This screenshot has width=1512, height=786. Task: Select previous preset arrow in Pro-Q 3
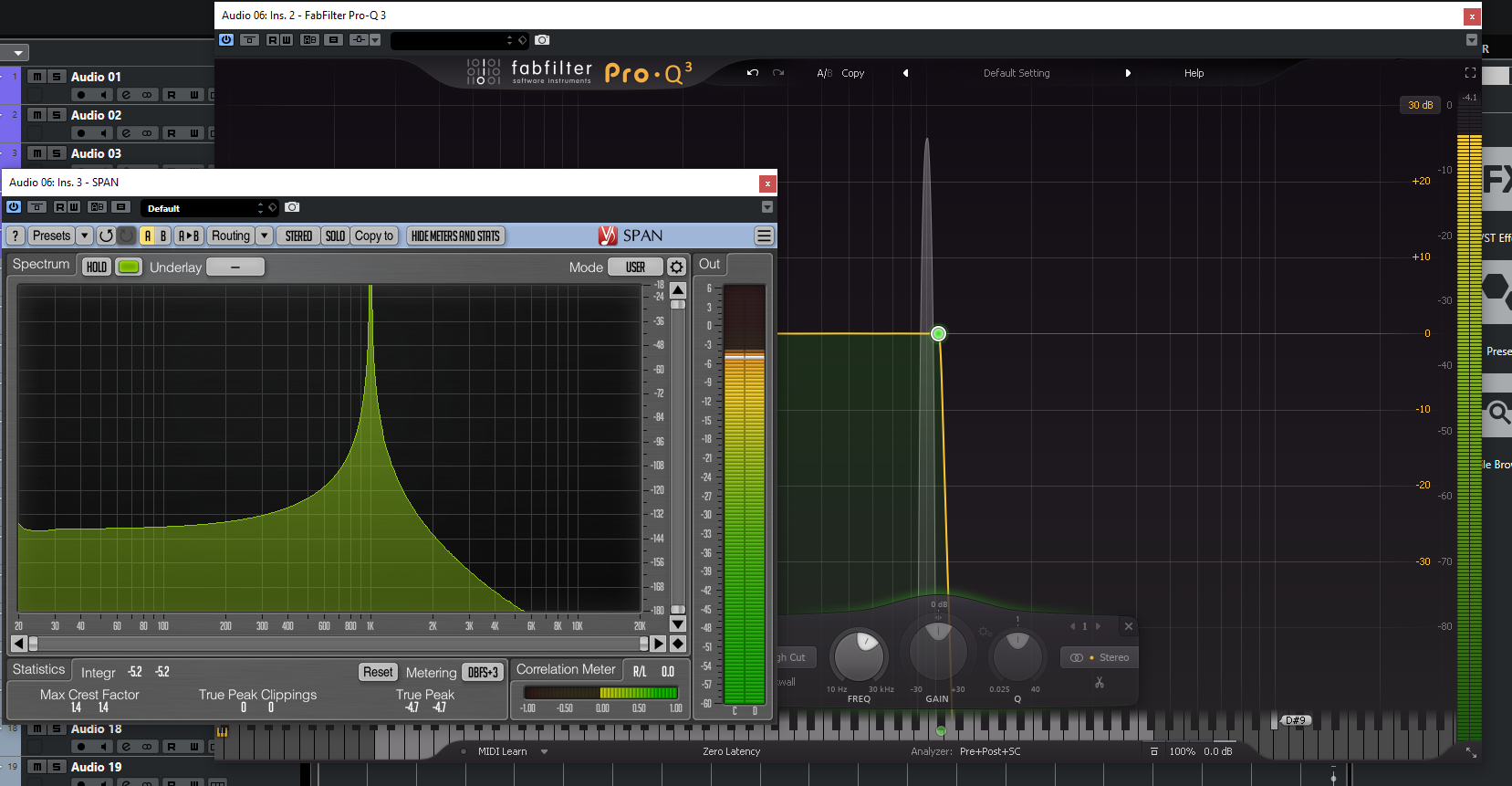tap(905, 73)
